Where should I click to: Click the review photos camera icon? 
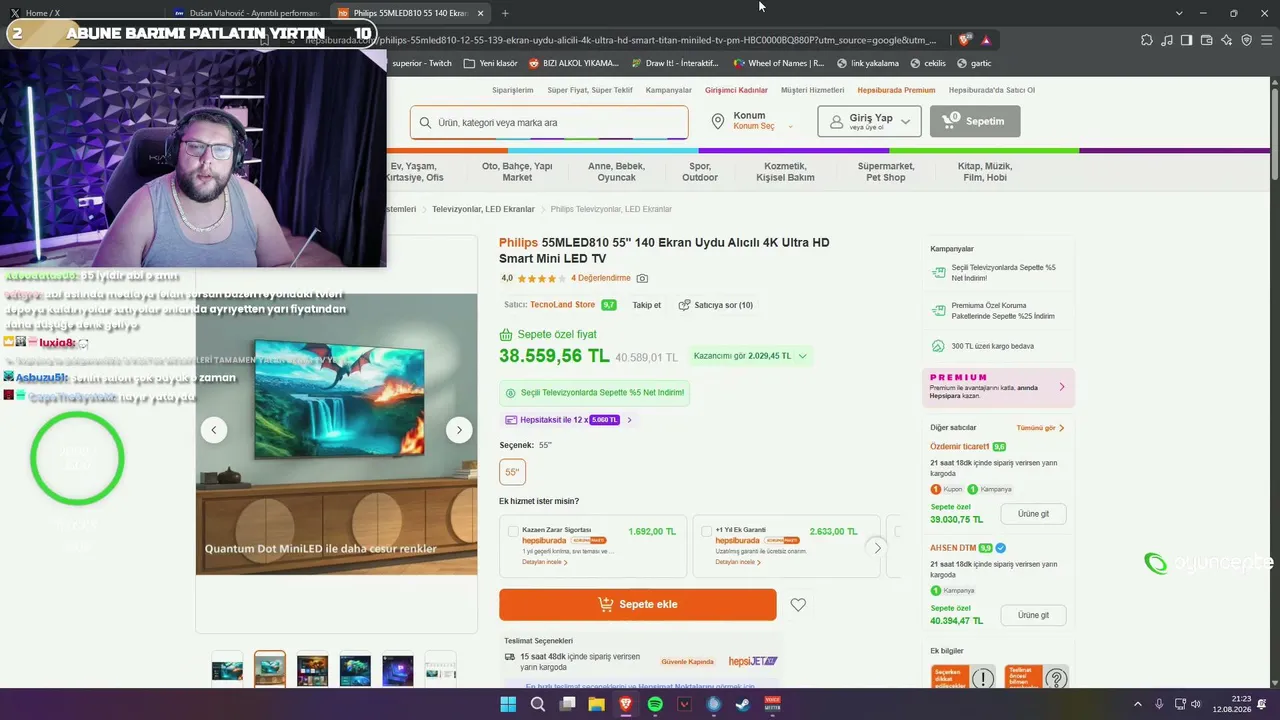pos(642,278)
